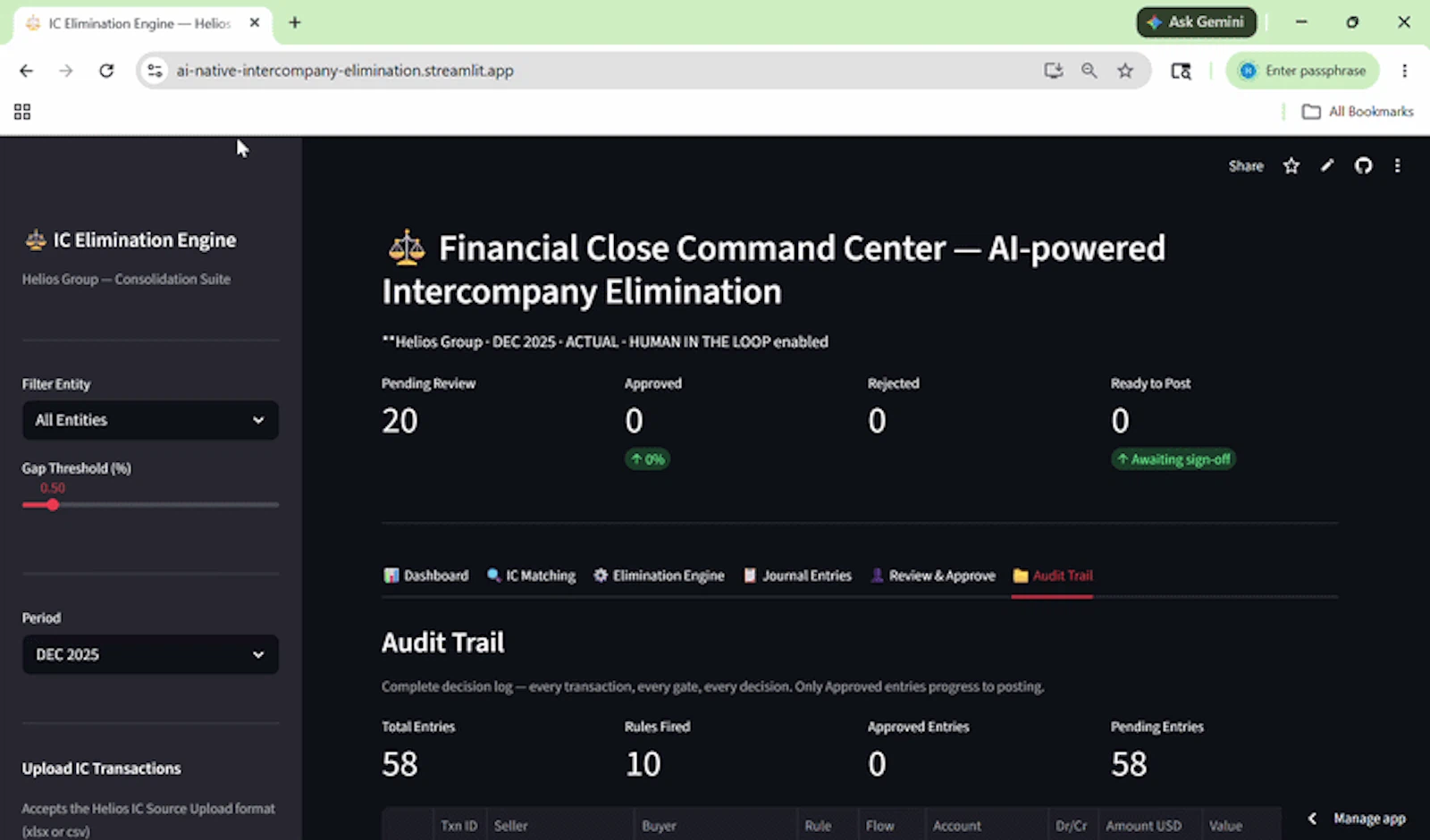The image size is (1430, 840).
Task: Click the address bar URL
Action: [344, 71]
